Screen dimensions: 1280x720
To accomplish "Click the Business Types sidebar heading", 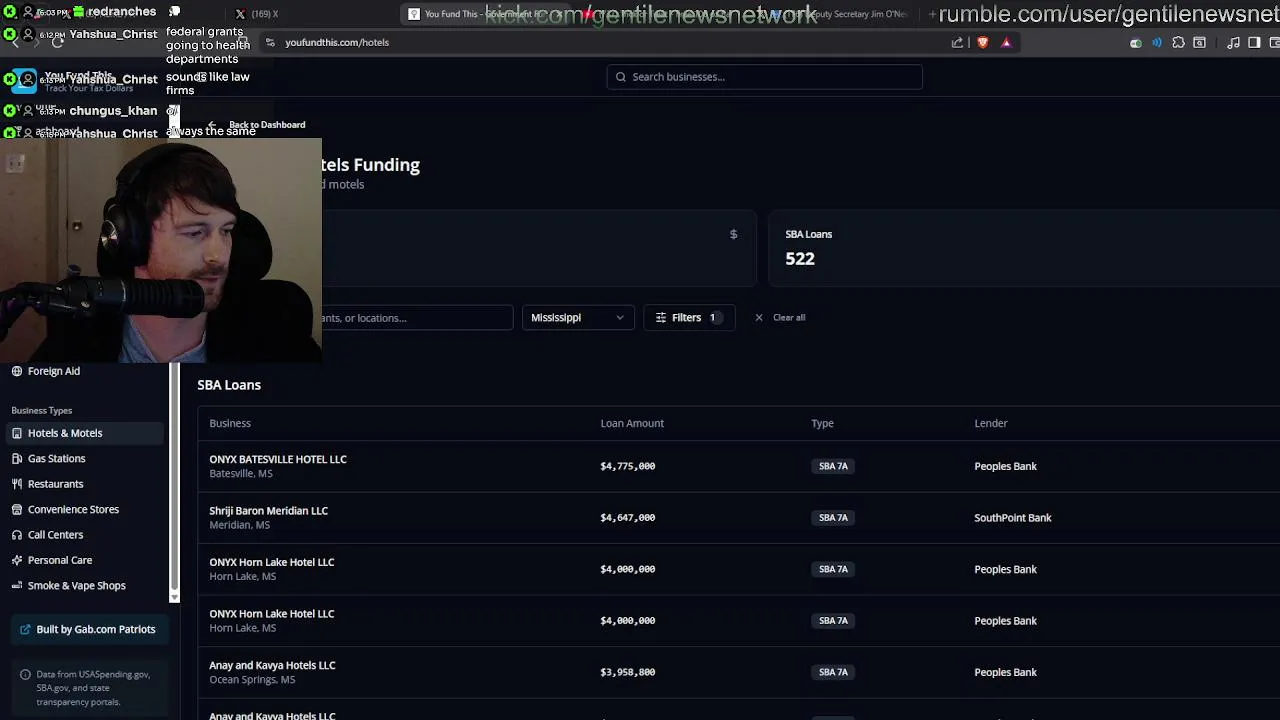I will [x=42, y=410].
